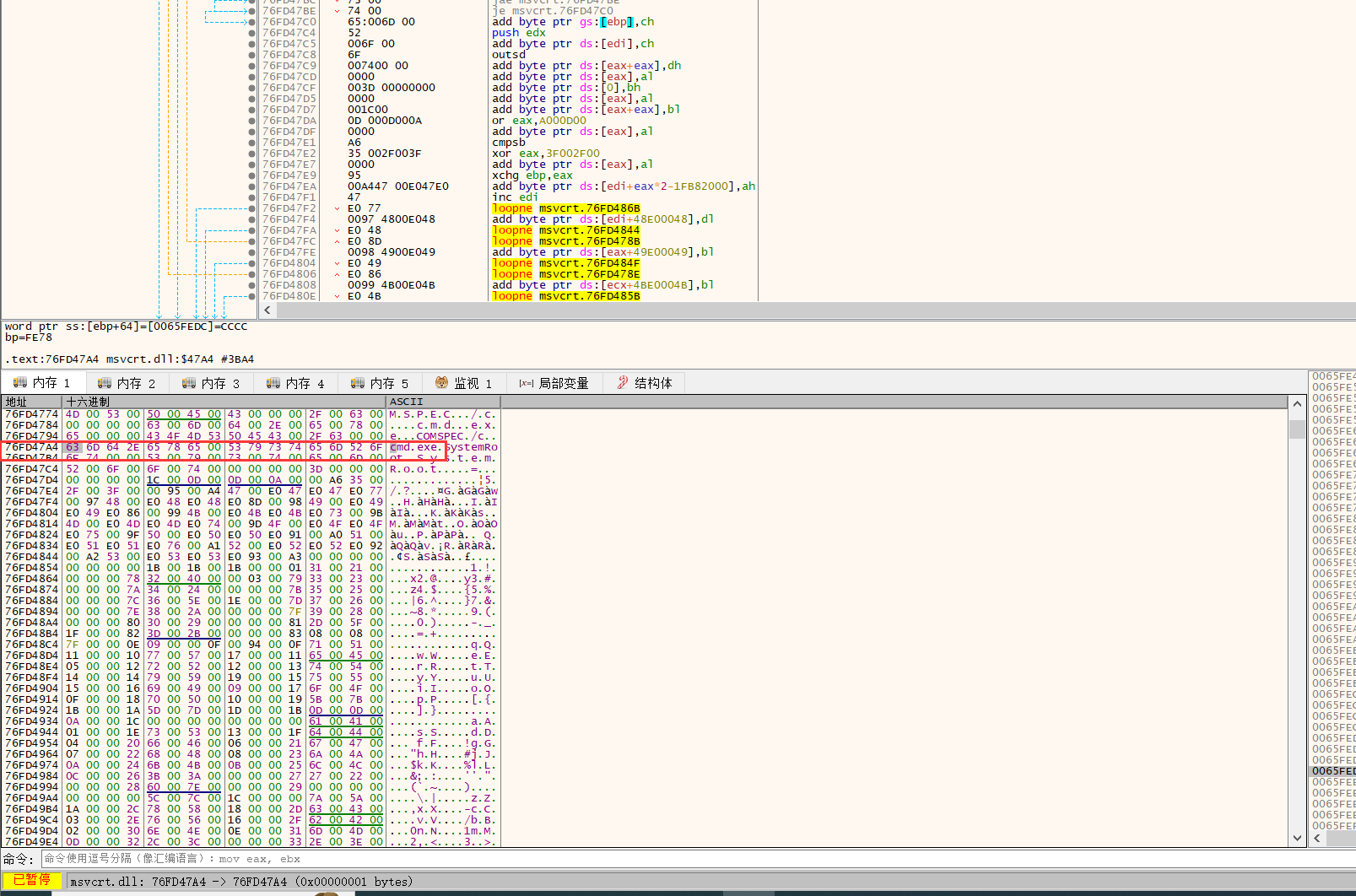Viewport: 1356px width, 896px height.
Task: Click the jump-up arrow before bytes E0 86
Action: click(x=338, y=274)
